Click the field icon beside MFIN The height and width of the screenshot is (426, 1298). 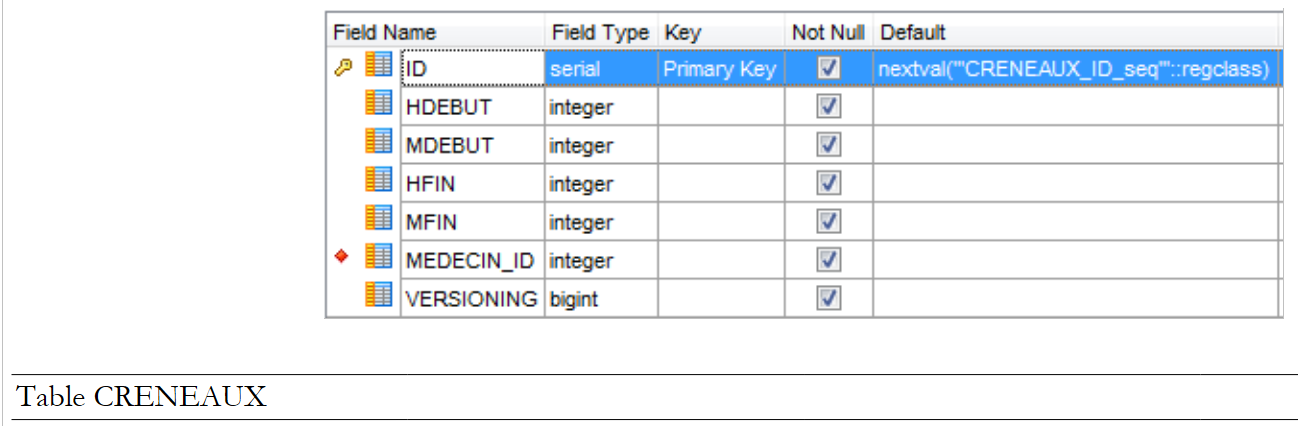click(378, 218)
